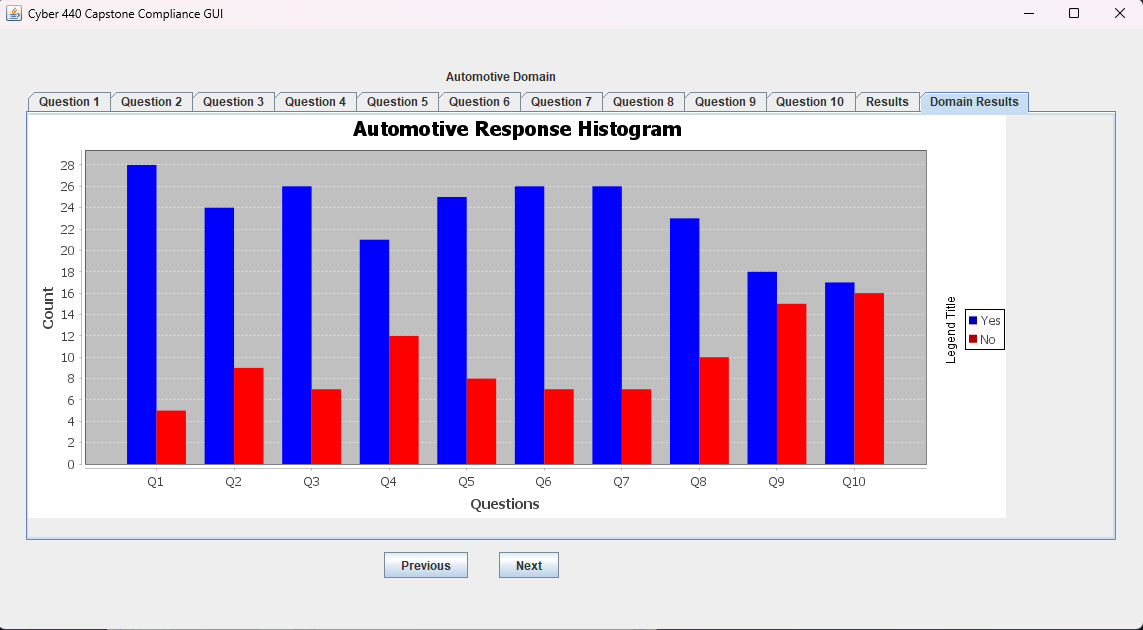This screenshot has width=1143, height=630.
Task: Switch to the Question 1 tab
Action: pos(69,102)
